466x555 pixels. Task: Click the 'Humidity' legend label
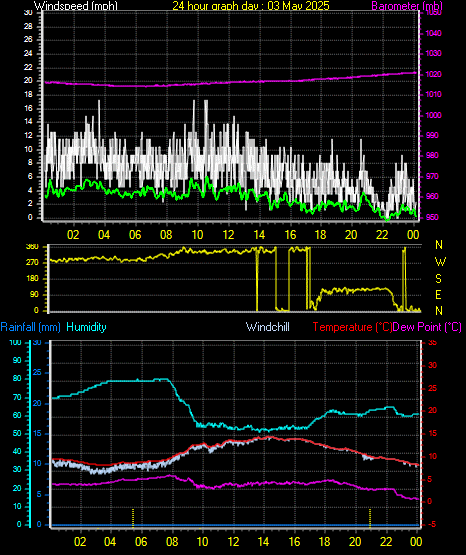click(x=86, y=327)
